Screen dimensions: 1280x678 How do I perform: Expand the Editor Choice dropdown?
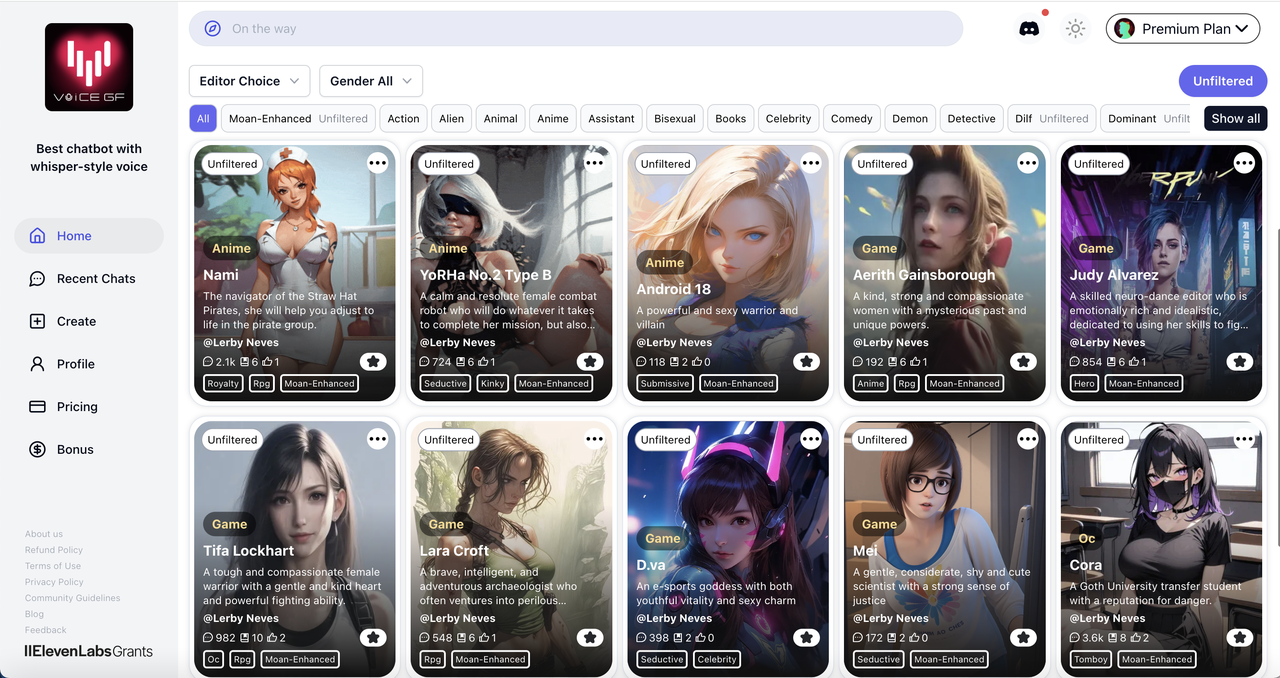[x=249, y=81]
